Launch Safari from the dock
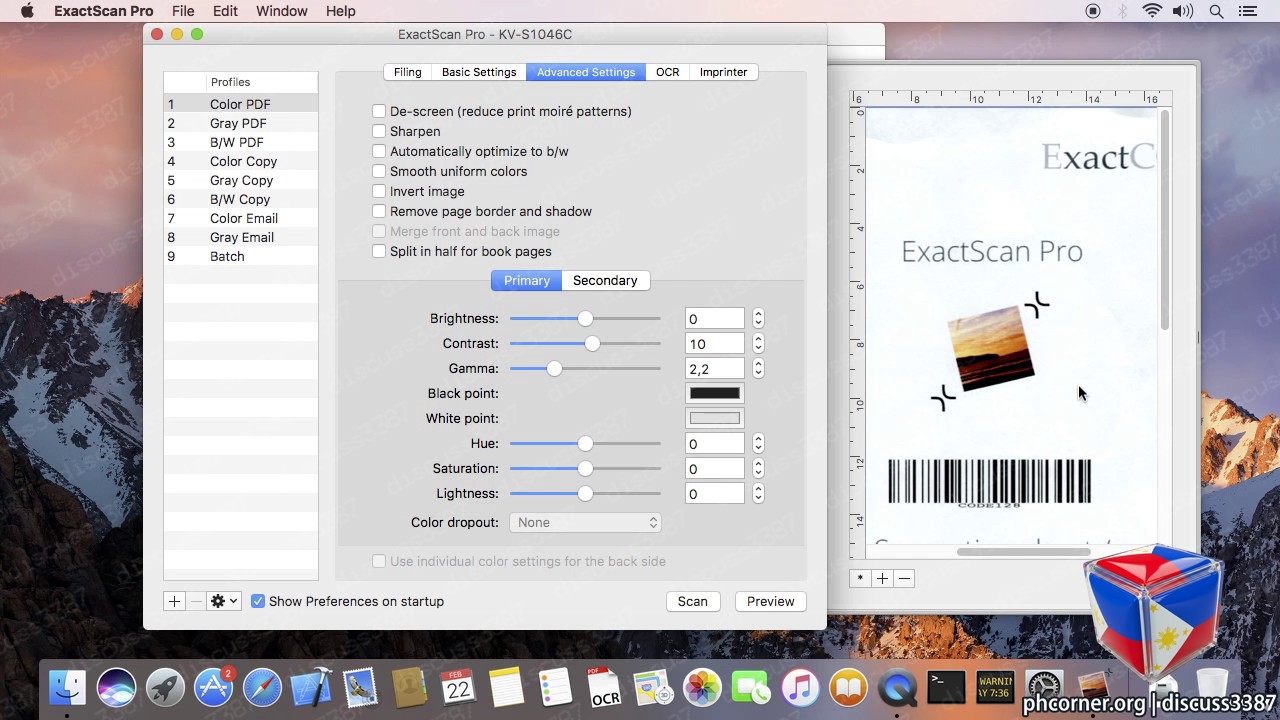This screenshot has width=1280, height=720. click(x=263, y=688)
